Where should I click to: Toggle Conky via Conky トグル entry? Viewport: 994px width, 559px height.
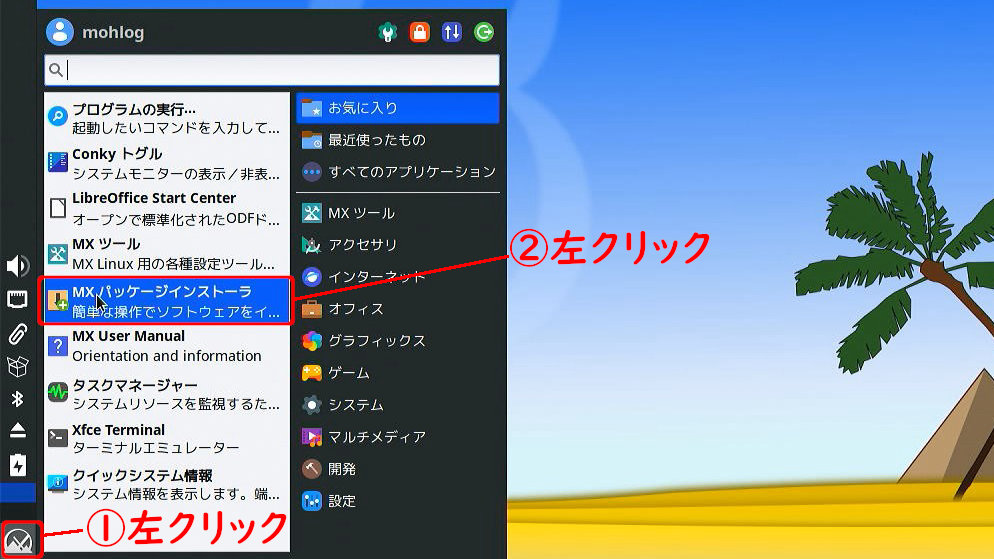[167, 163]
